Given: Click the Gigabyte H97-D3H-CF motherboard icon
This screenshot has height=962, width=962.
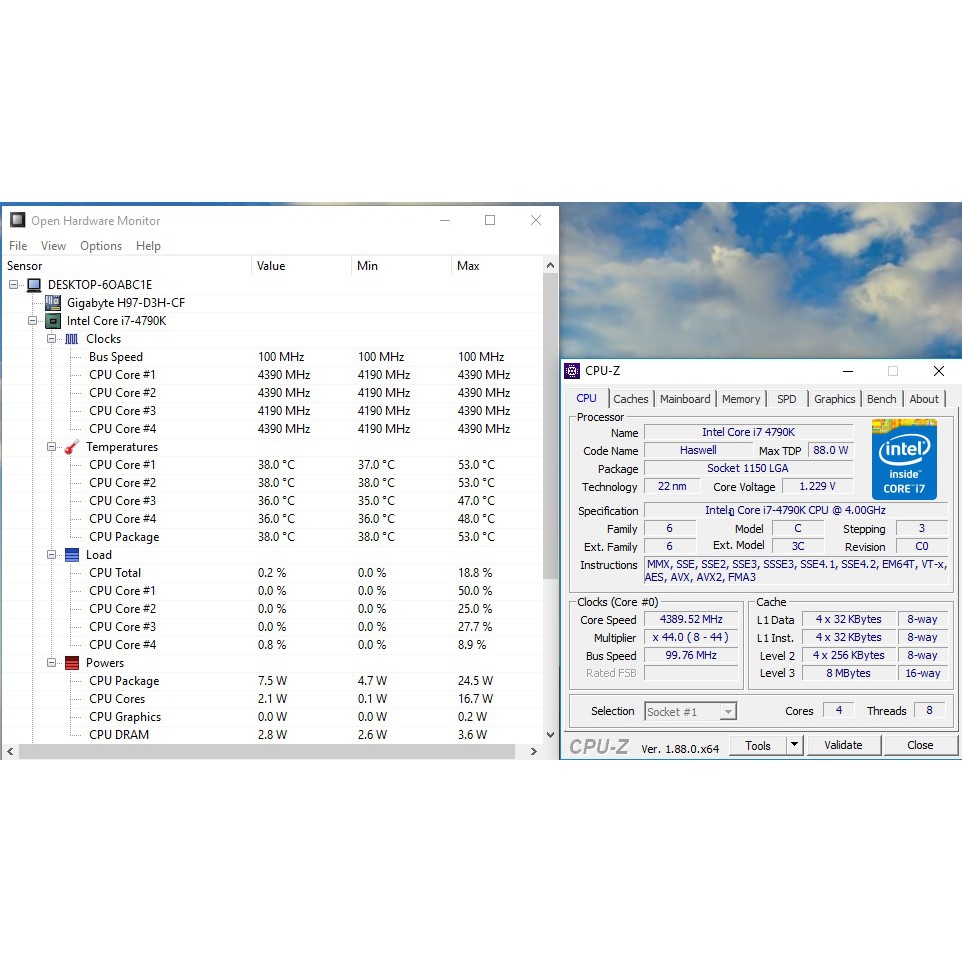Looking at the screenshot, I should pyautogui.click(x=53, y=303).
